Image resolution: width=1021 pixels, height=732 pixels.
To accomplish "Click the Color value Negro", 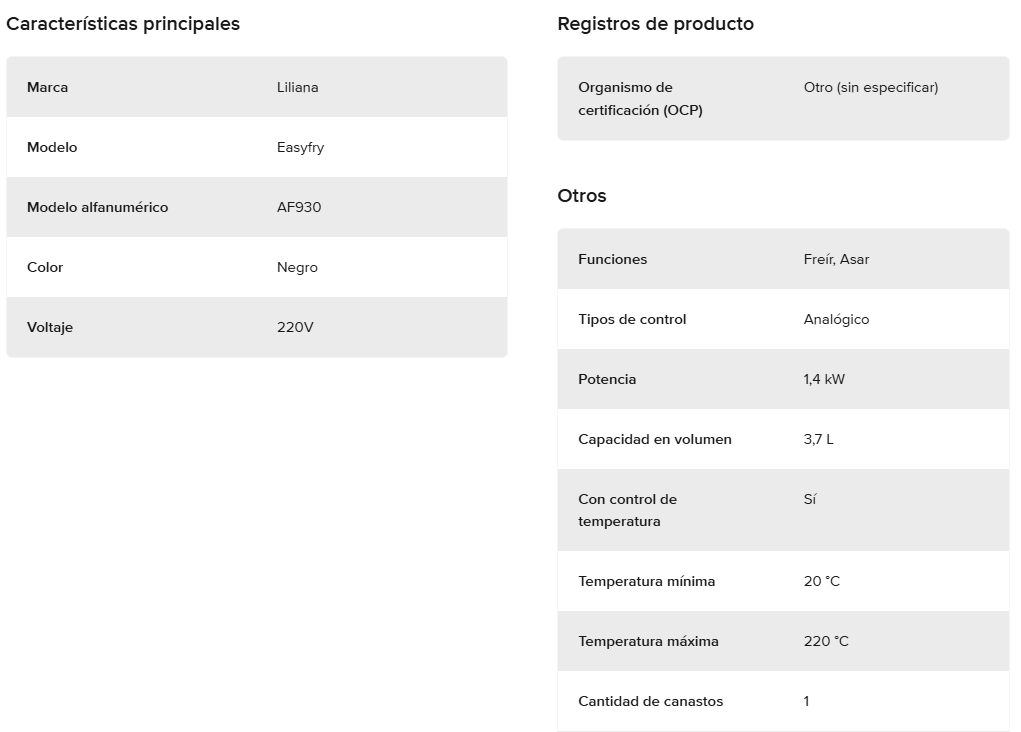I will 297,267.
